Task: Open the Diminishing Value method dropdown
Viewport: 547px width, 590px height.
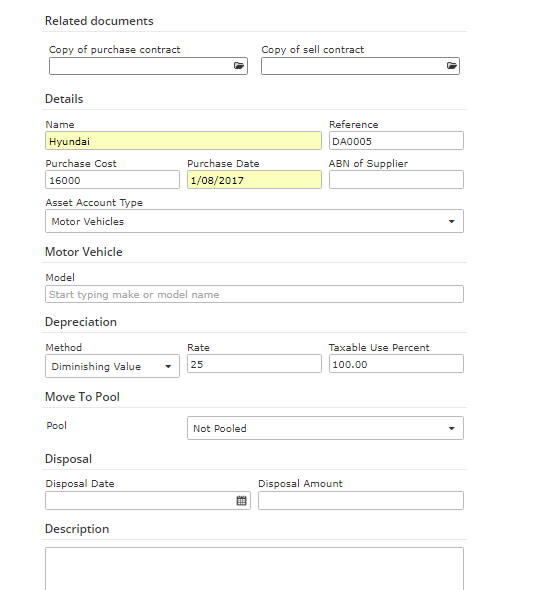Action: 168,366
